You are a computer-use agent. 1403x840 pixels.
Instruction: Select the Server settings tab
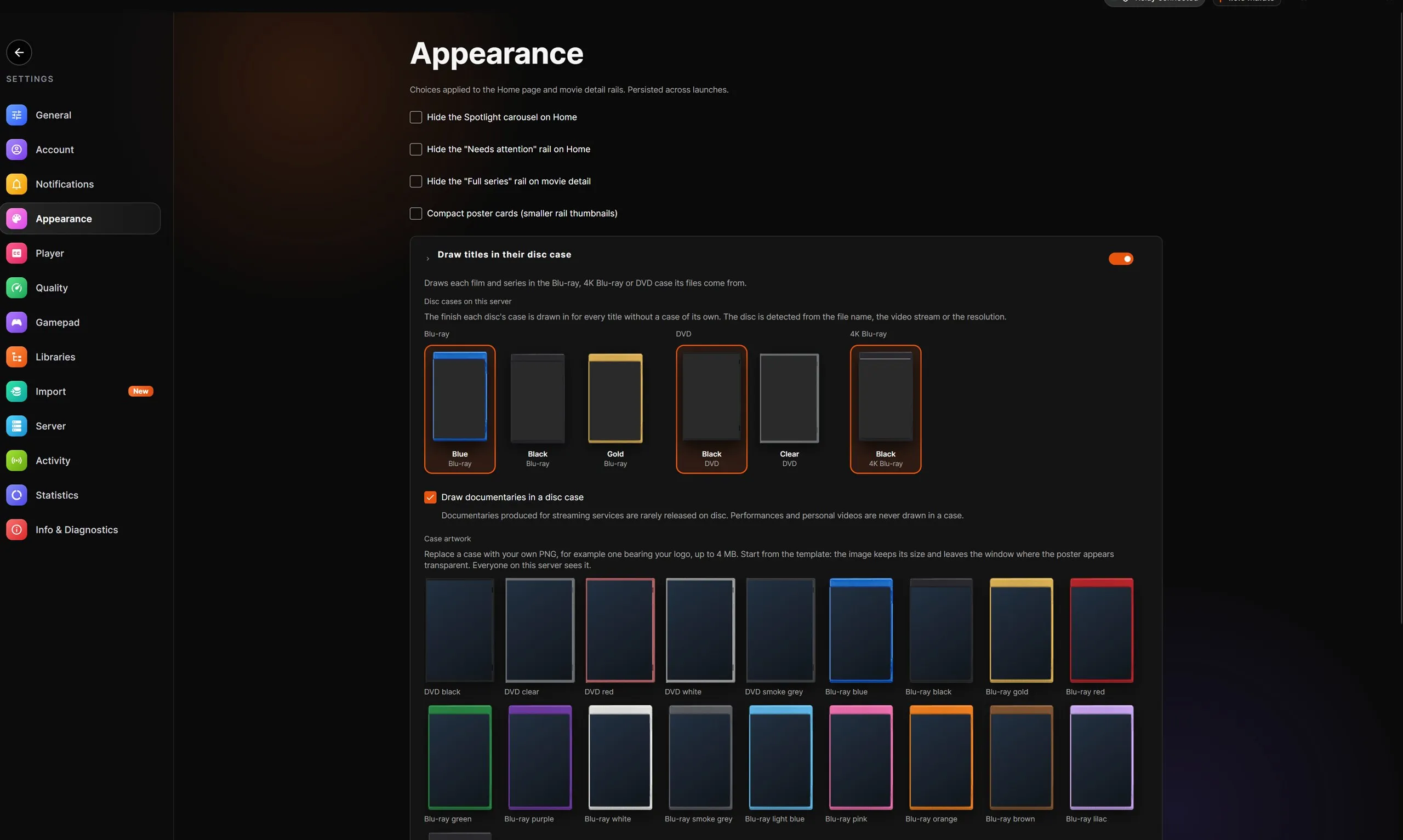(81, 426)
